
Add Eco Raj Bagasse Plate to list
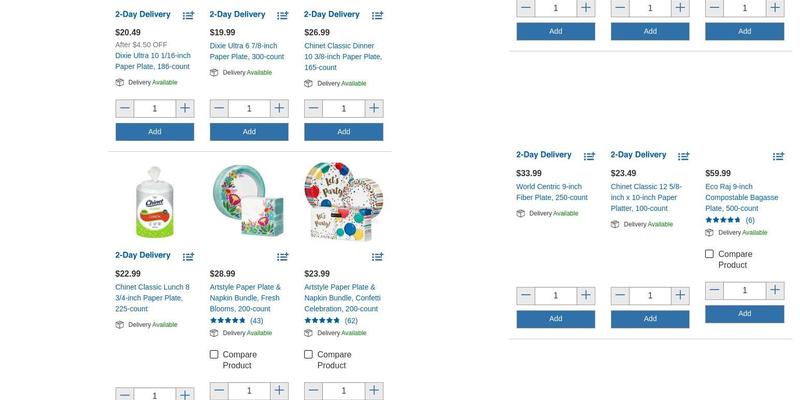(x=778, y=156)
